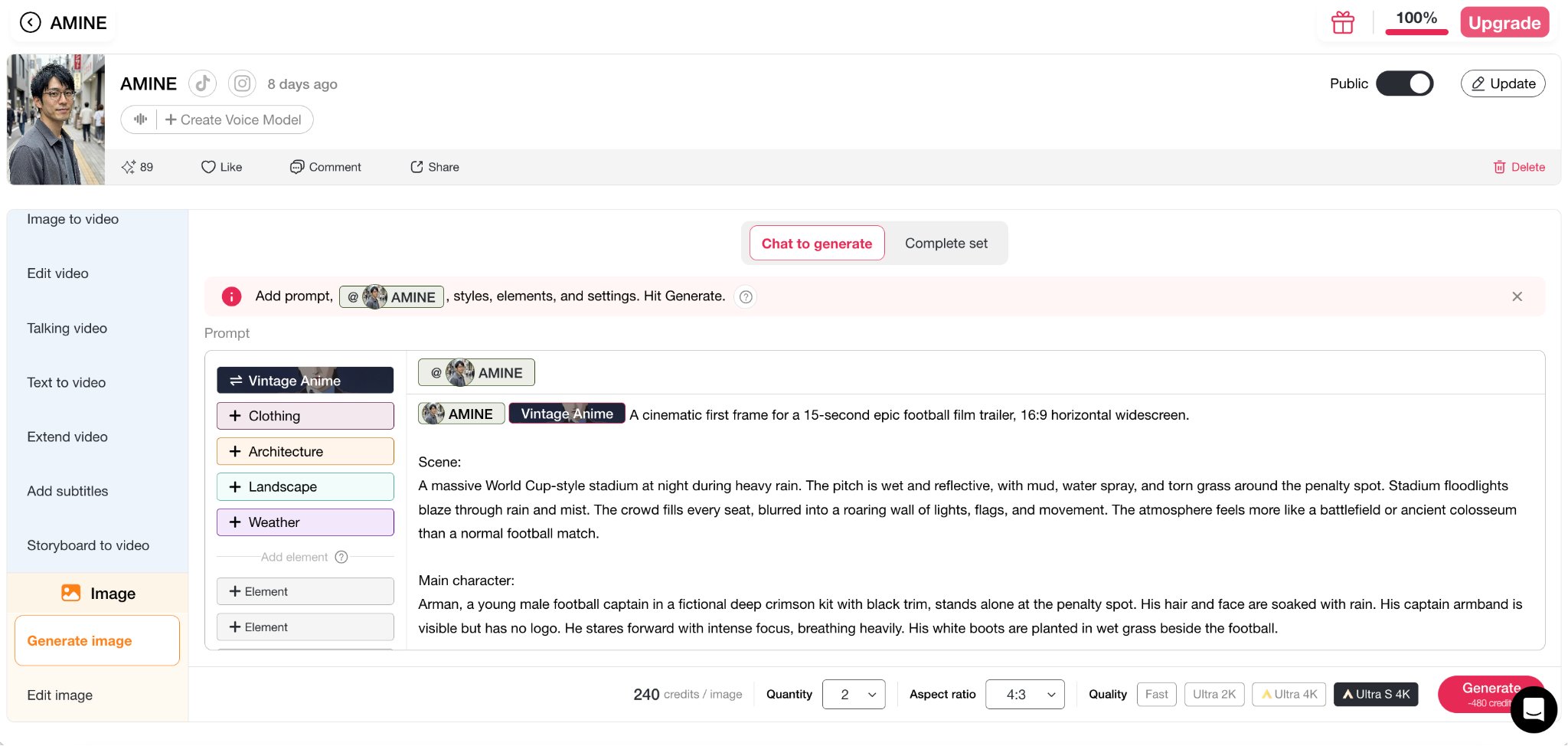Viewport: 1568px width, 746px height.
Task: Click the Delete trash icon
Action: [x=1499, y=167]
